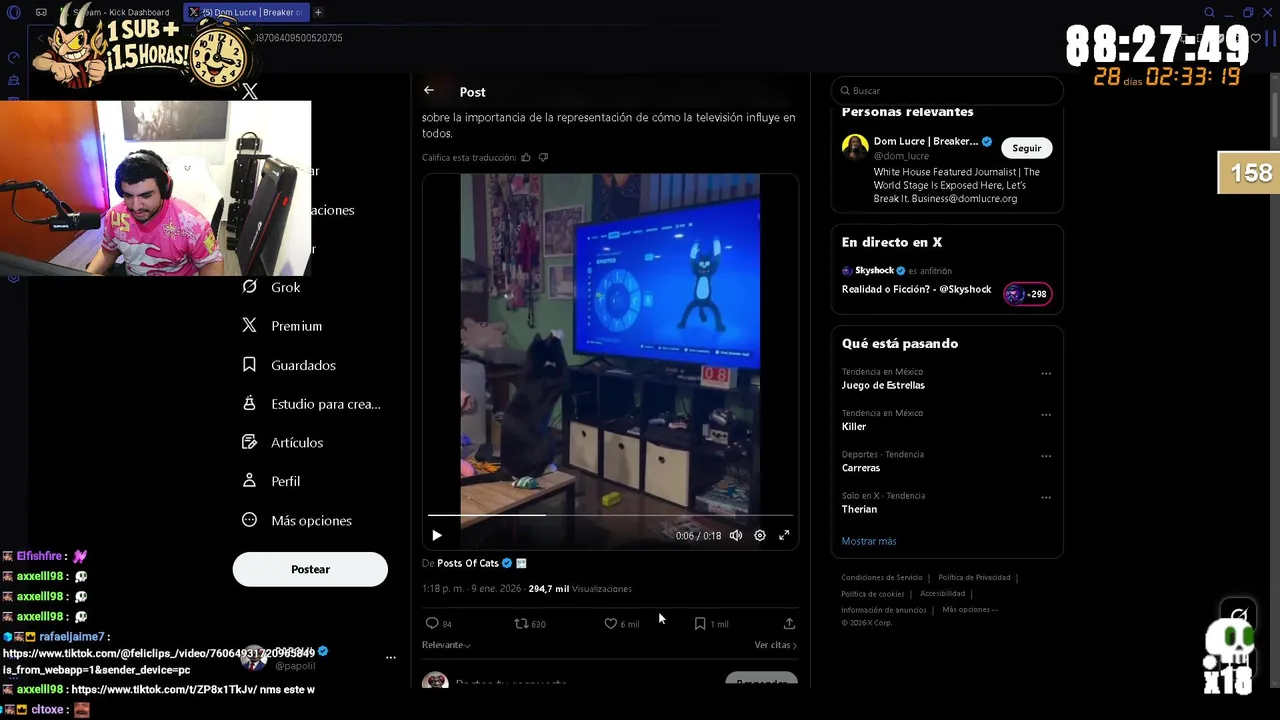The height and width of the screenshot is (720, 1280).
Task: Open options for Killer trend
Action: pos(1046,415)
